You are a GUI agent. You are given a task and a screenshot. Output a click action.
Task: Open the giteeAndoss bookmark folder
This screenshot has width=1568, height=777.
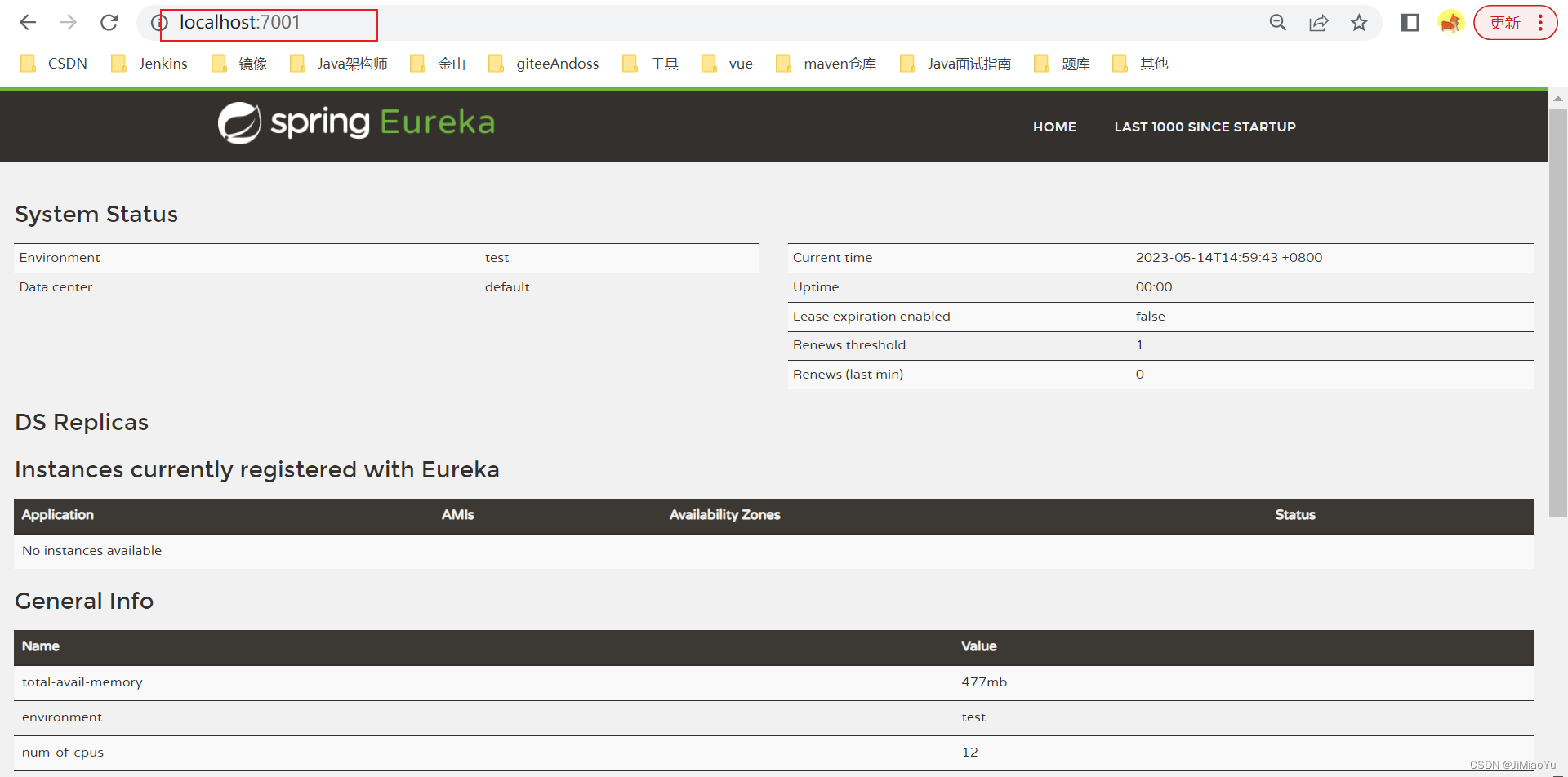[544, 64]
